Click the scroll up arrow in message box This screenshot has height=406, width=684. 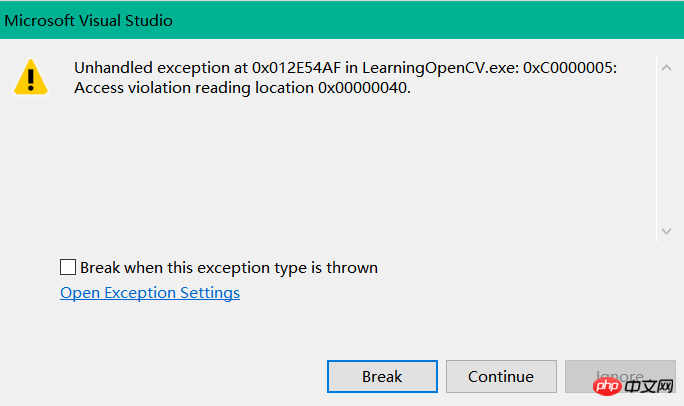click(666, 68)
